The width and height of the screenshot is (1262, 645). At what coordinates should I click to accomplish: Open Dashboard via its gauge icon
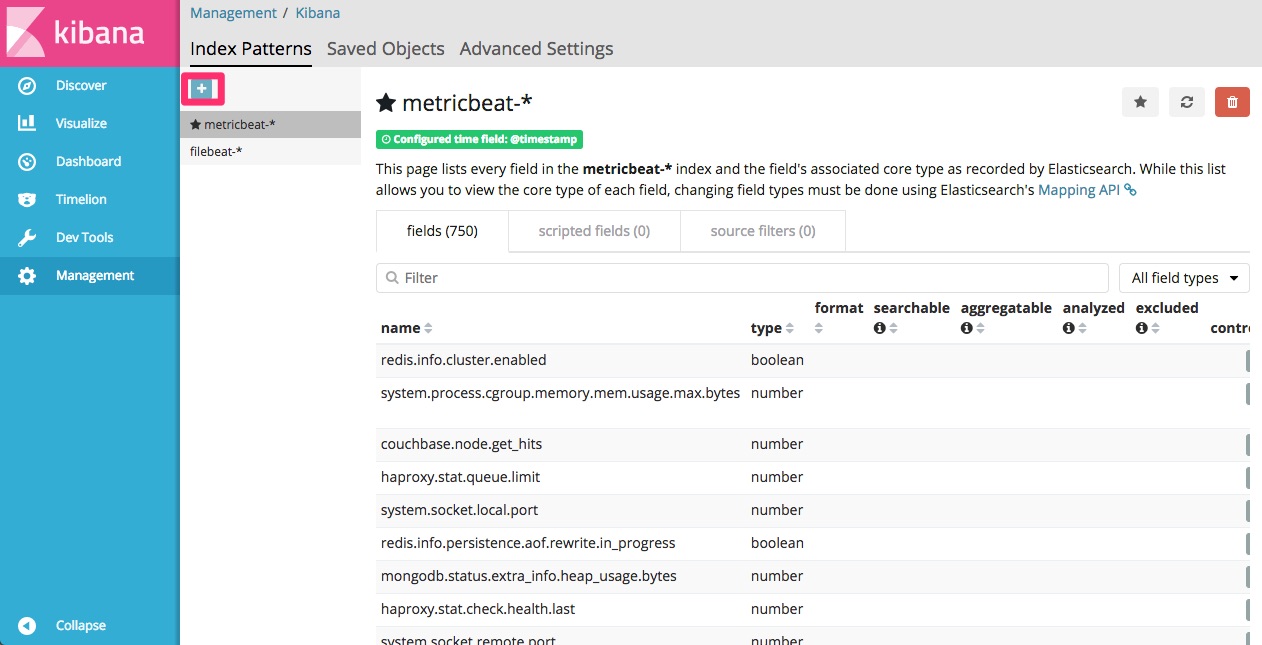point(27,162)
